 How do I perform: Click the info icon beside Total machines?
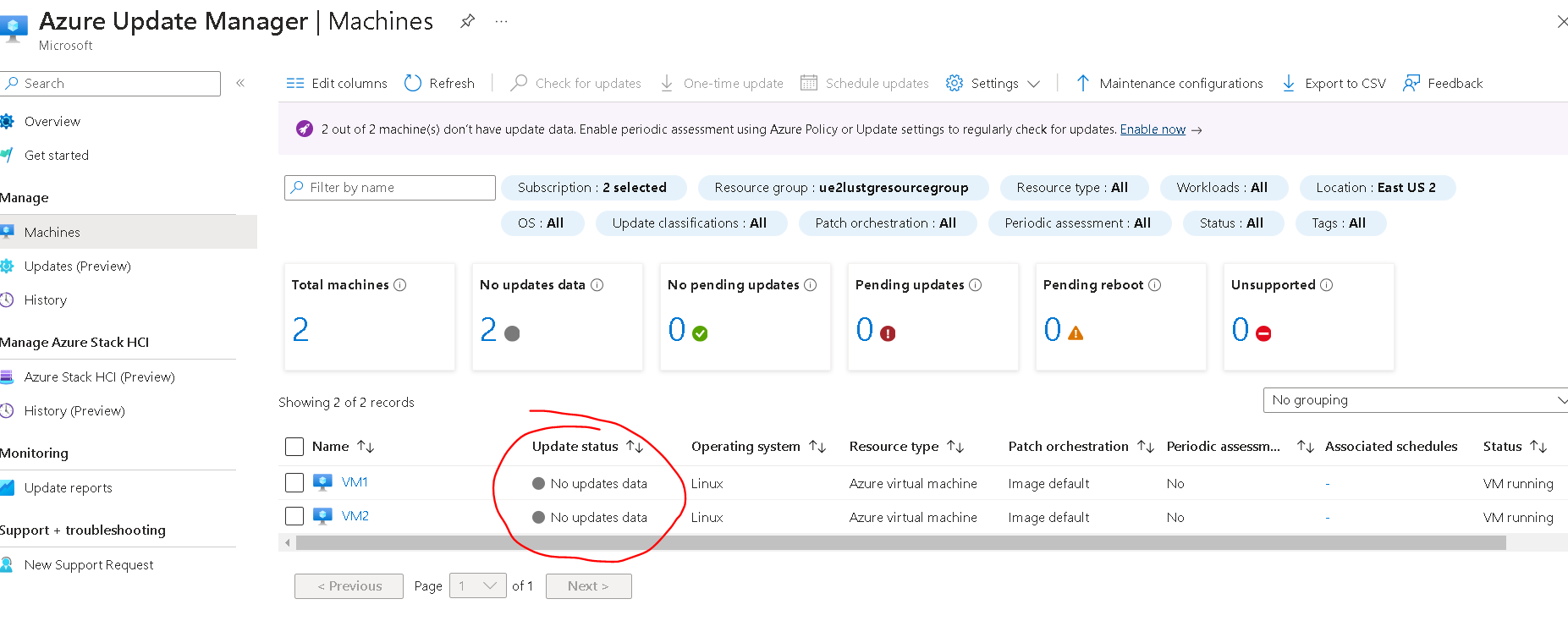(x=400, y=285)
